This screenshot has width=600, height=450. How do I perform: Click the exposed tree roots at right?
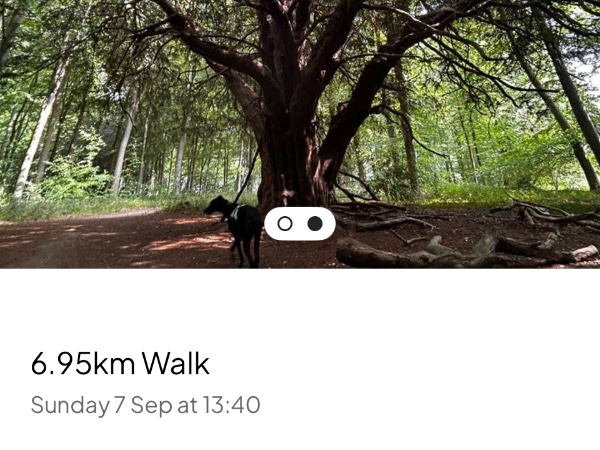[x=543, y=214]
